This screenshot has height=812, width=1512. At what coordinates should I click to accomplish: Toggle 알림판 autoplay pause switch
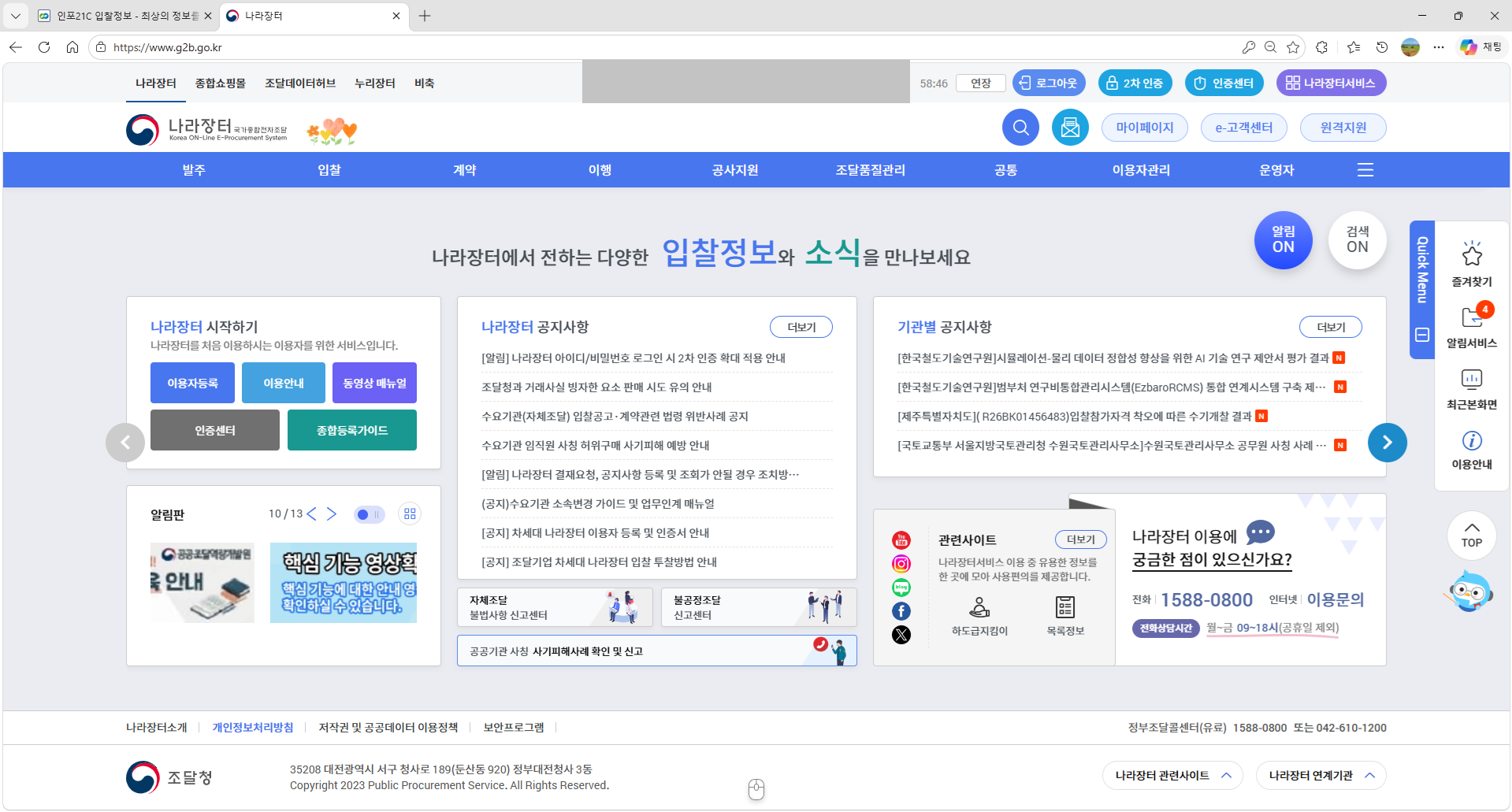point(369,514)
